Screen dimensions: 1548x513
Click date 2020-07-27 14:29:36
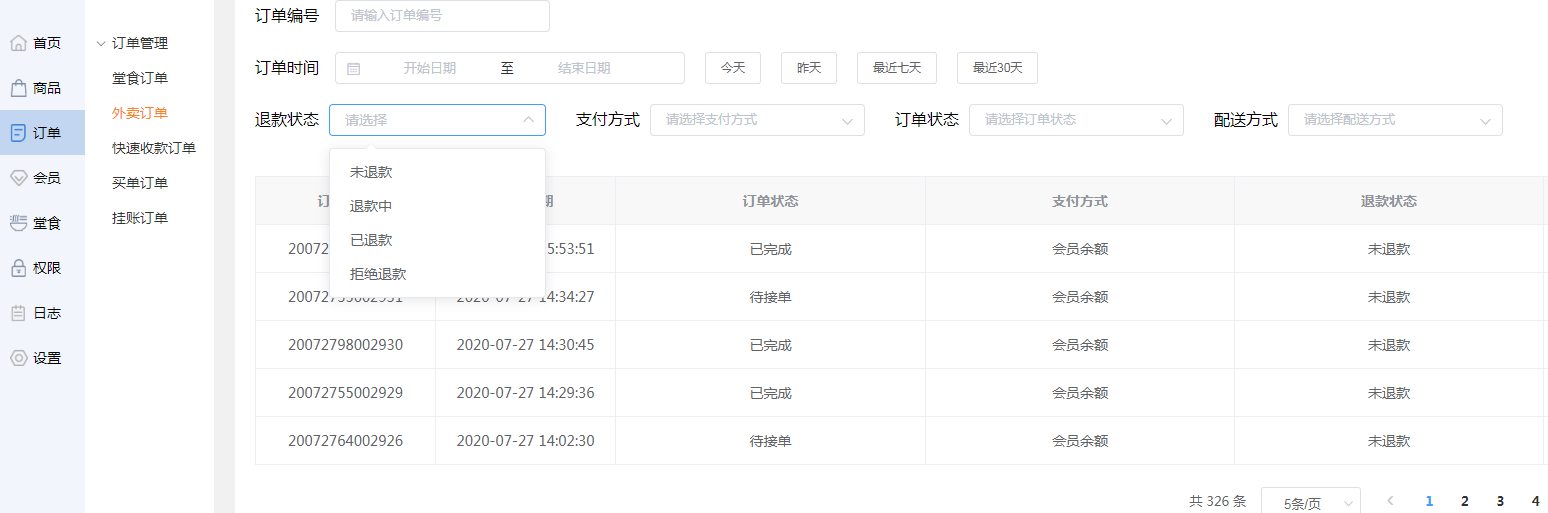click(x=525, y=393)
